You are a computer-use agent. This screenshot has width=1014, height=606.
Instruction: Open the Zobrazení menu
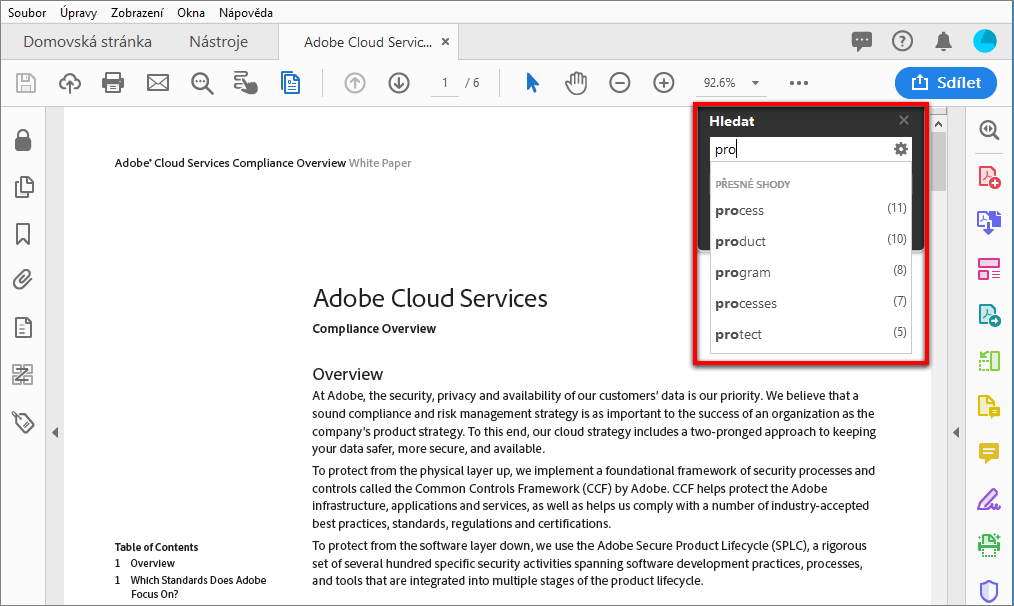coord(137,13)
